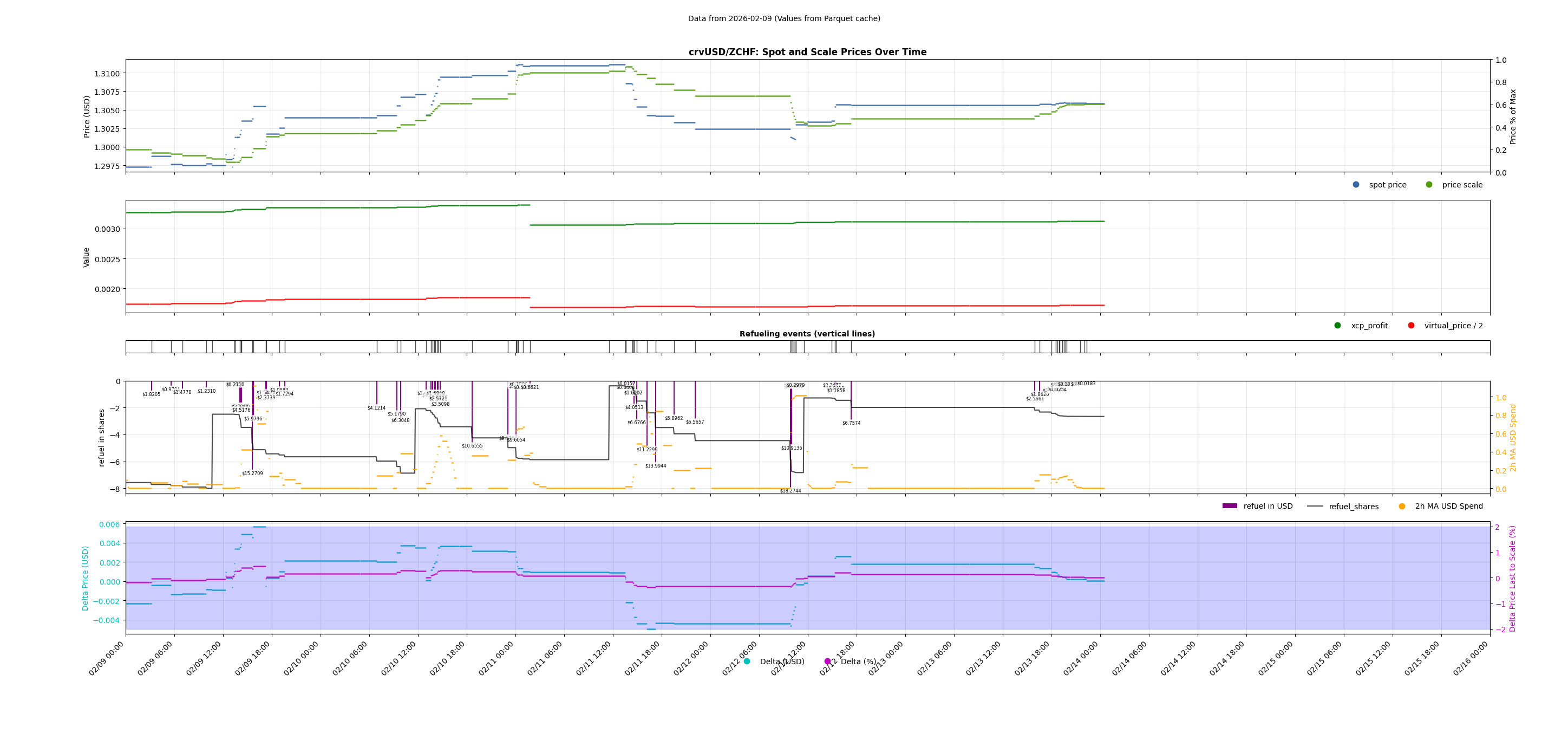Click the Data from 2026-02-09 header text
The width and height of the screenshot is (1568, 746).
click(784, 18)
